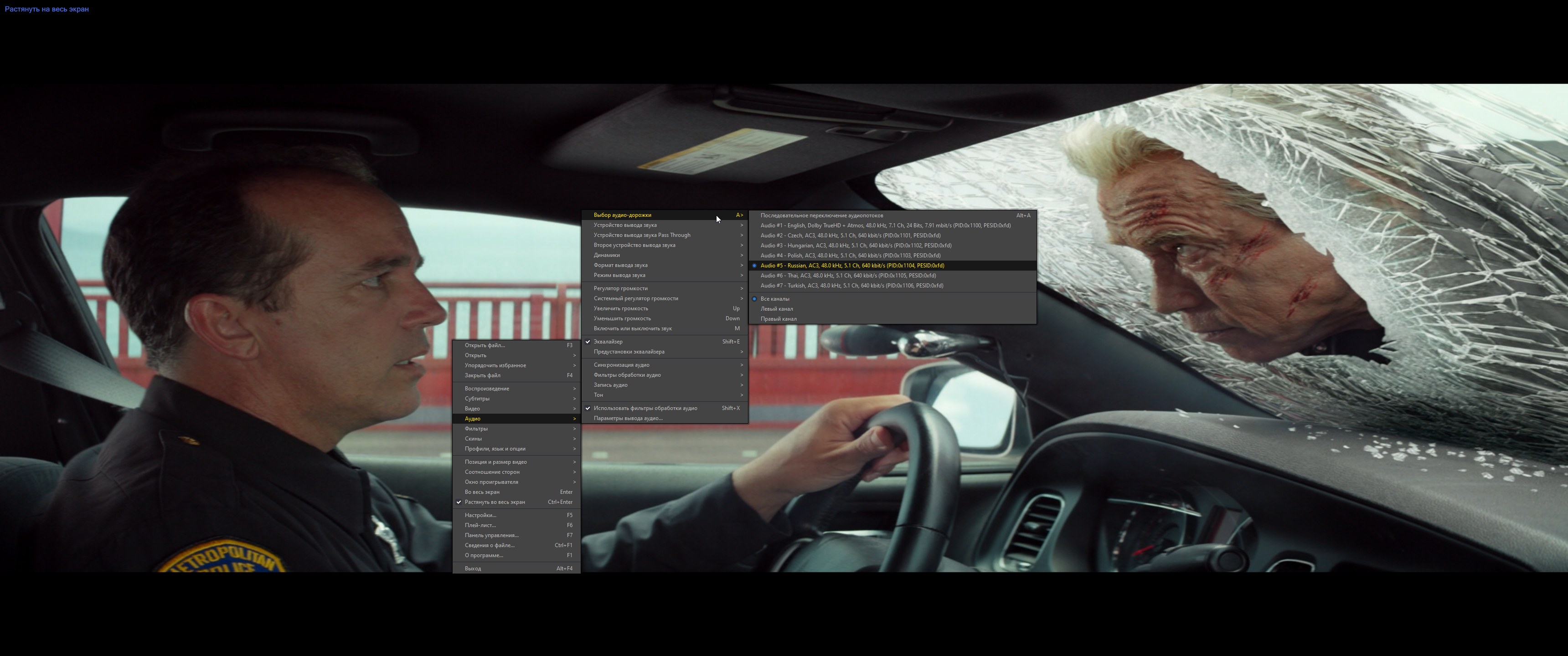Open Параметры вывода аудио dialog

pyautogui.click(x=665, y=418)
